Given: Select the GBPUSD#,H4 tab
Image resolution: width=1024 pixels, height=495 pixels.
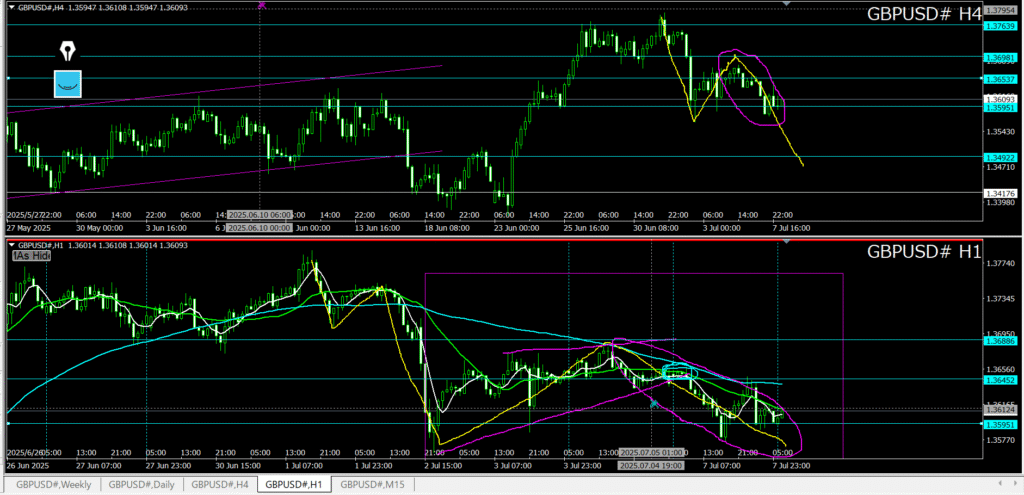Looking at the screenshot, I should pos(217,484).
